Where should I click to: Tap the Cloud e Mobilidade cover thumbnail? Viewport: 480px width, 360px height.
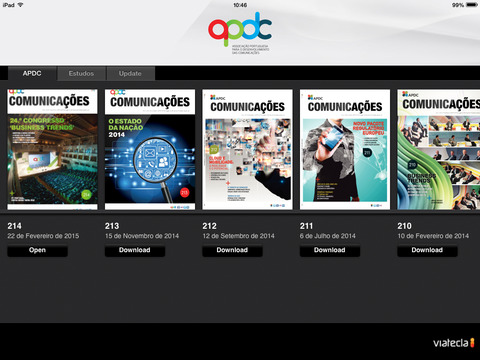coord(247,149)
